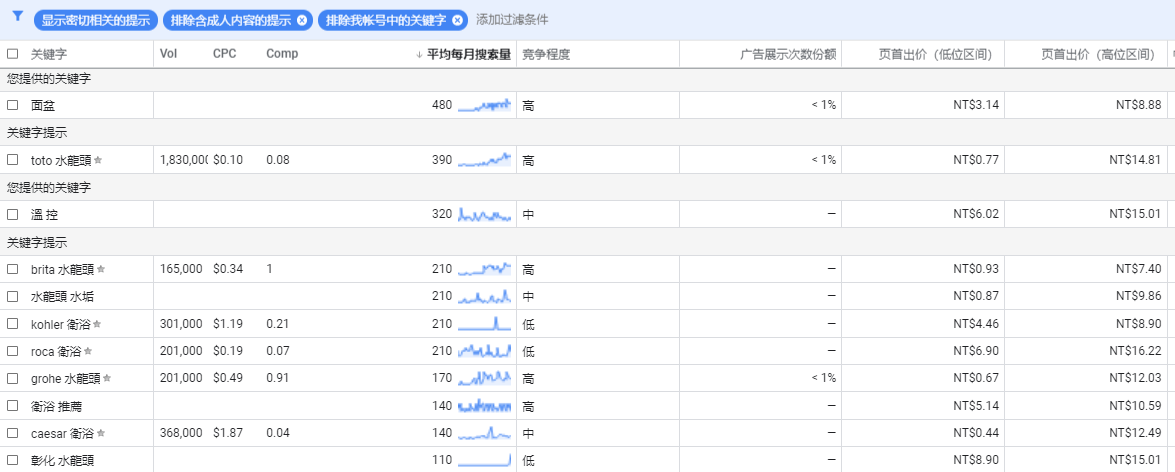
Task: Click the filter funnel icon
Action: [17, 17]
